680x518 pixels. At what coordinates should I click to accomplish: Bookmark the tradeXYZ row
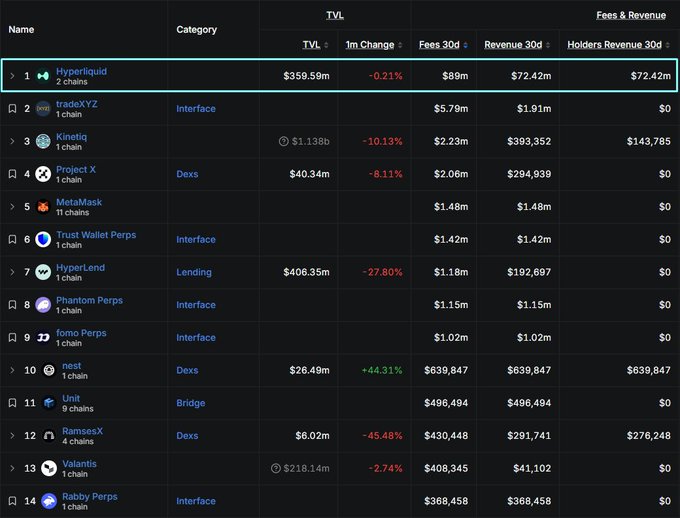(x=13, y=108)
